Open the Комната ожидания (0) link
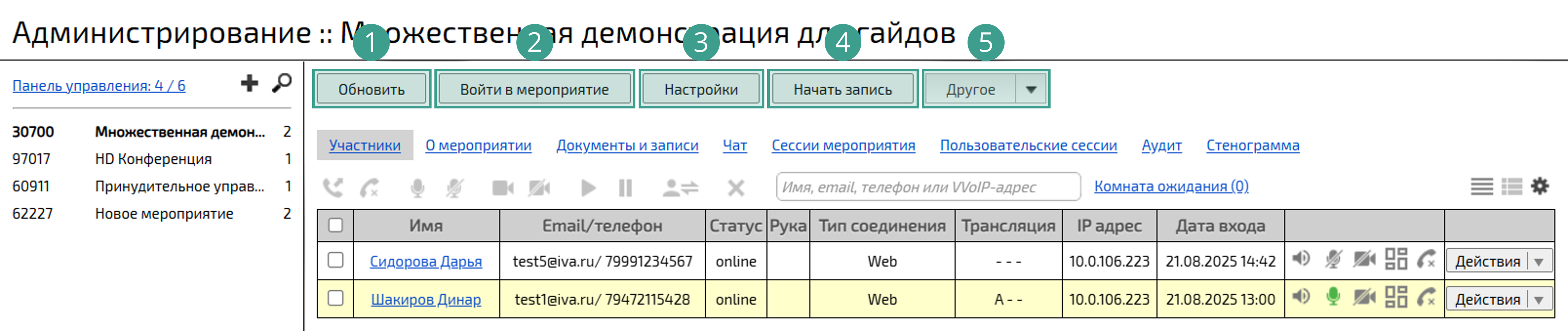Image resolution: width=1568 pixels, height=331 pixels. point(1171,186)
